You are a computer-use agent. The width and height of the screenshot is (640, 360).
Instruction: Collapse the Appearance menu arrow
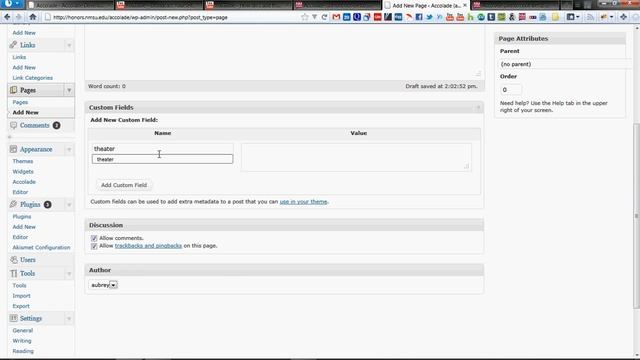69,149
